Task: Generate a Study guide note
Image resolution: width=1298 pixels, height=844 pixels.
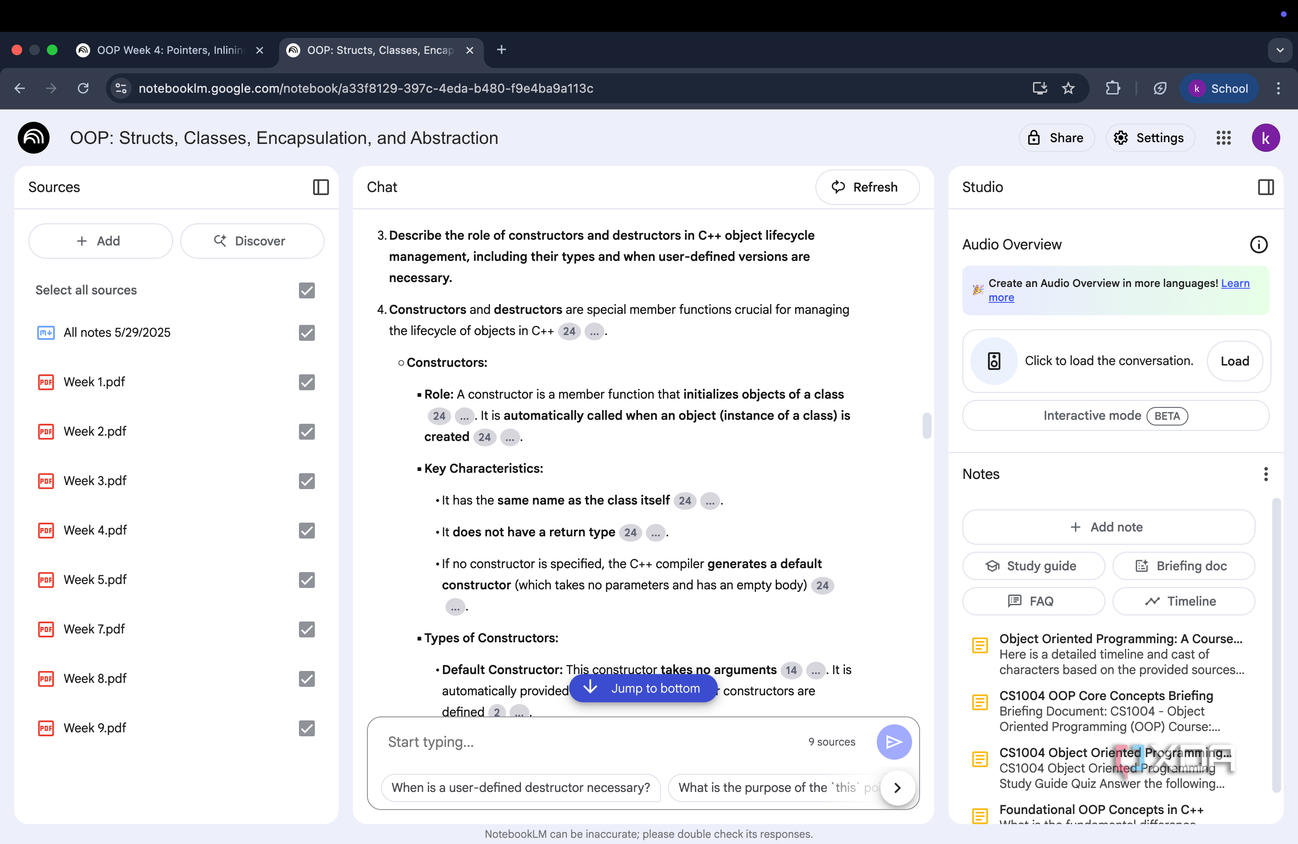Action: 1033,566
